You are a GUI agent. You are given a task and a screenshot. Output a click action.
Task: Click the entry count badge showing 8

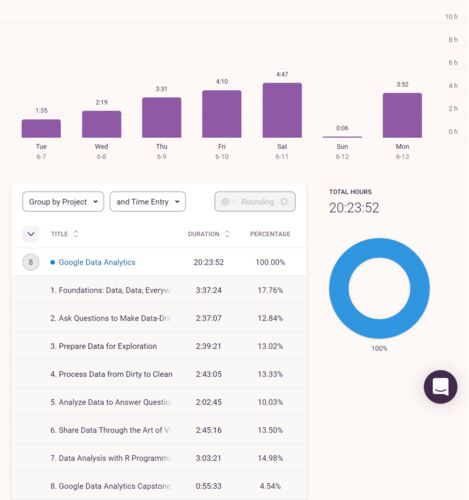31,262
